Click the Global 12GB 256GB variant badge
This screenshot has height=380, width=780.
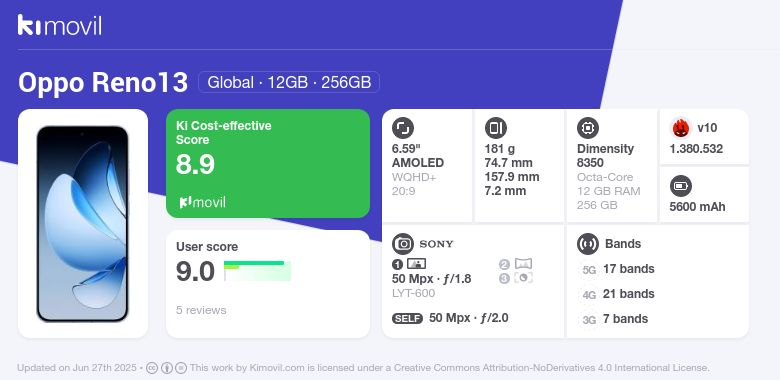point(289,82)
